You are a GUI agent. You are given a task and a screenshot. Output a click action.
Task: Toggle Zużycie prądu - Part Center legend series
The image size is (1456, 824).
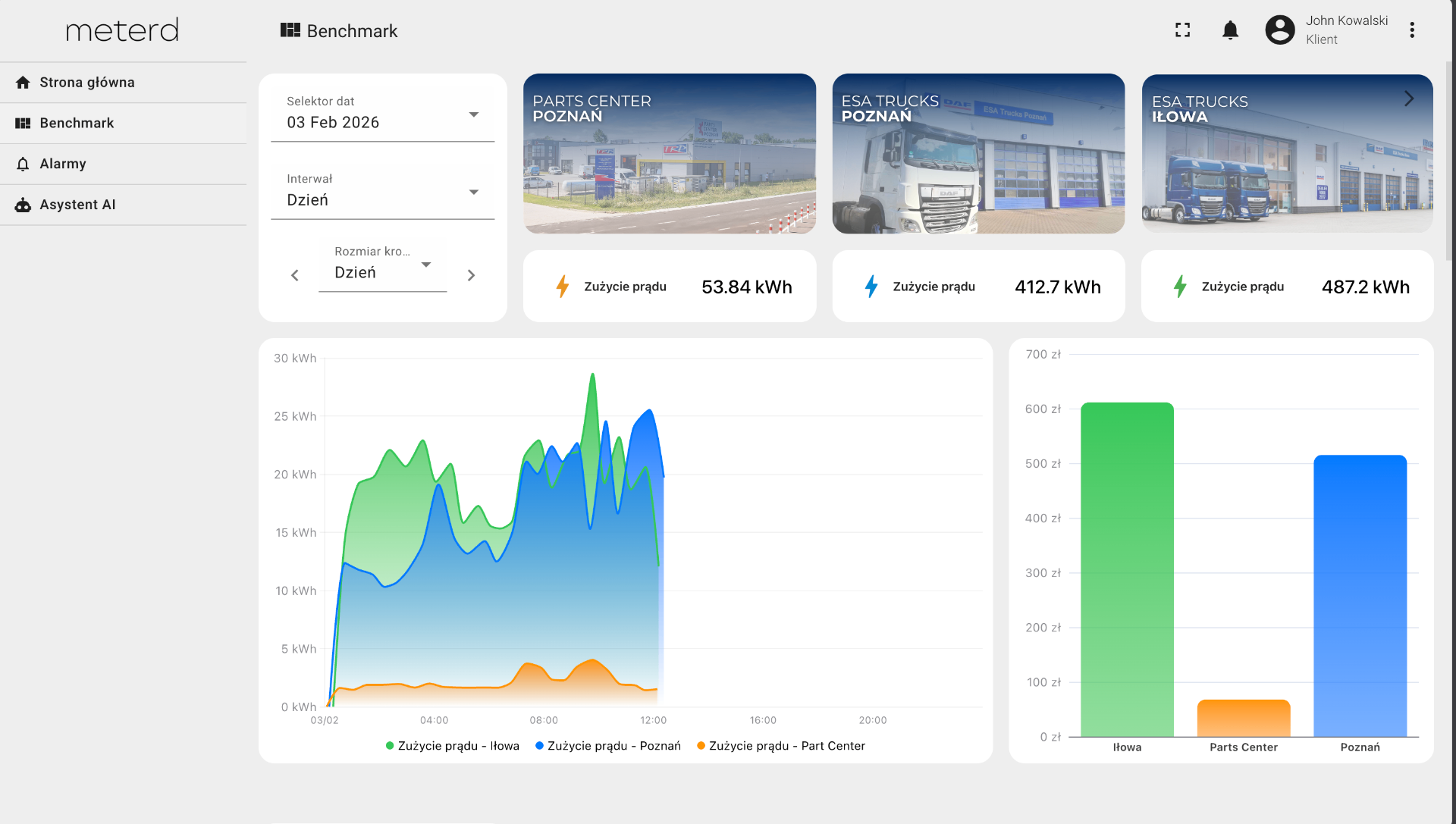781,746
